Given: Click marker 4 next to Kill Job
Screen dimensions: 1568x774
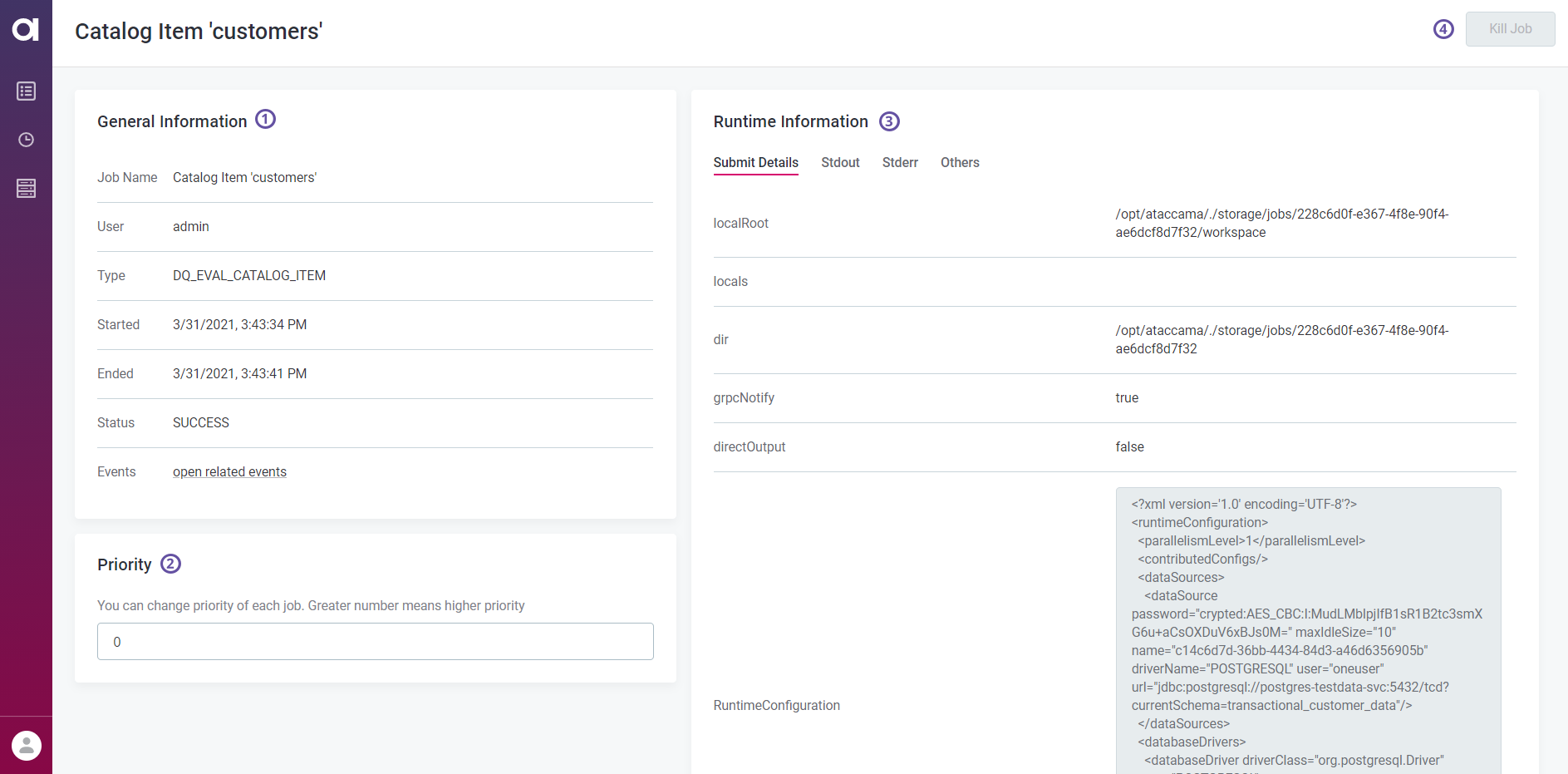Looking at the screenshot, I should click(1443, 29).
